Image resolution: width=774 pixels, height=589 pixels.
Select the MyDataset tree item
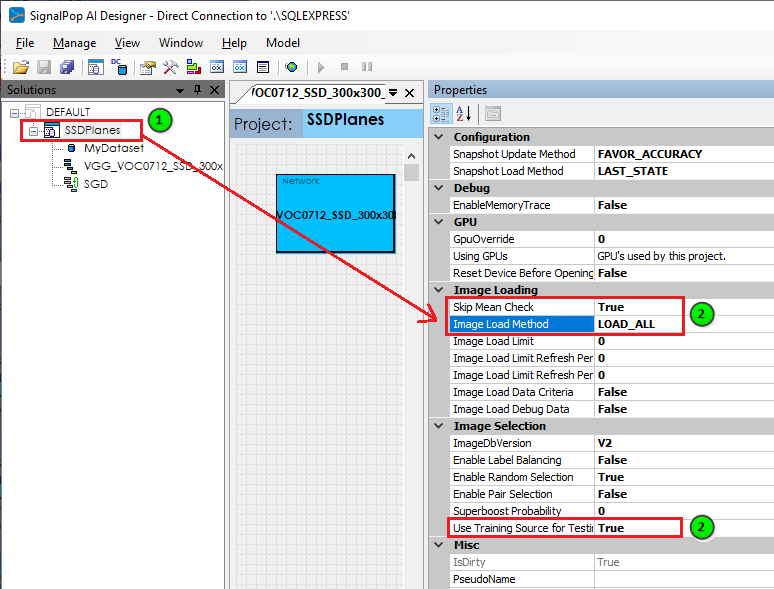[x=114, y=148]
